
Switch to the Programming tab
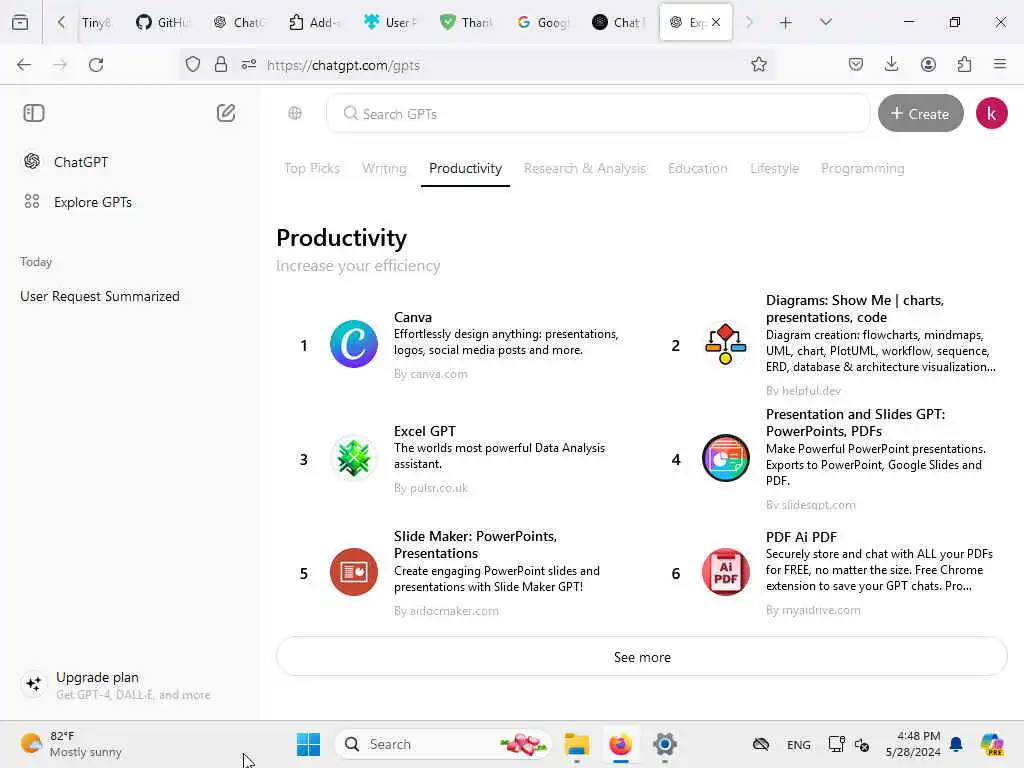tap(862, 168)
